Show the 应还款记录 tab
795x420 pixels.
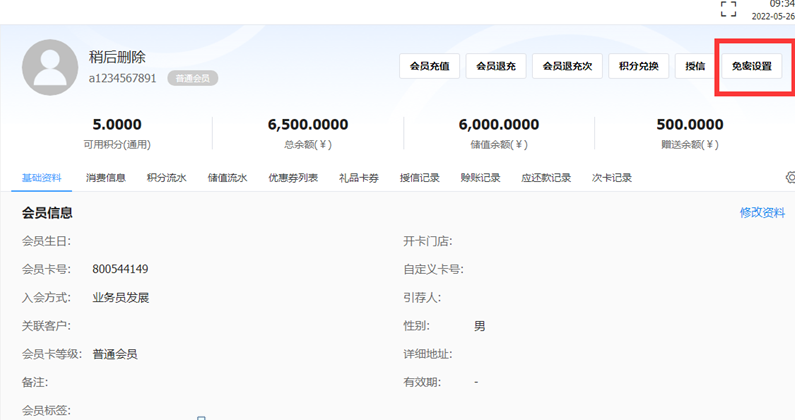[546, 178]
